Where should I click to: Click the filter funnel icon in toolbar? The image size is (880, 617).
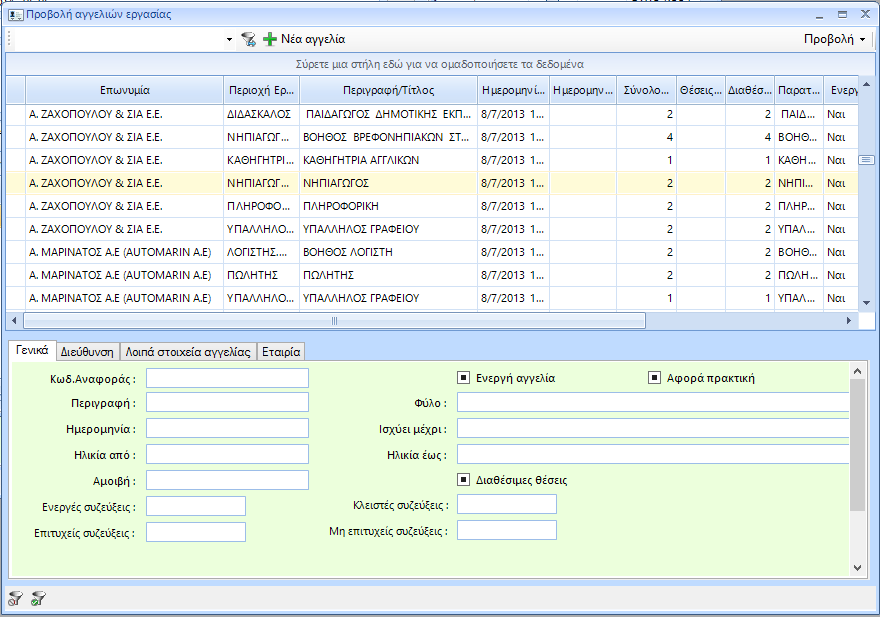click(248, 40)
